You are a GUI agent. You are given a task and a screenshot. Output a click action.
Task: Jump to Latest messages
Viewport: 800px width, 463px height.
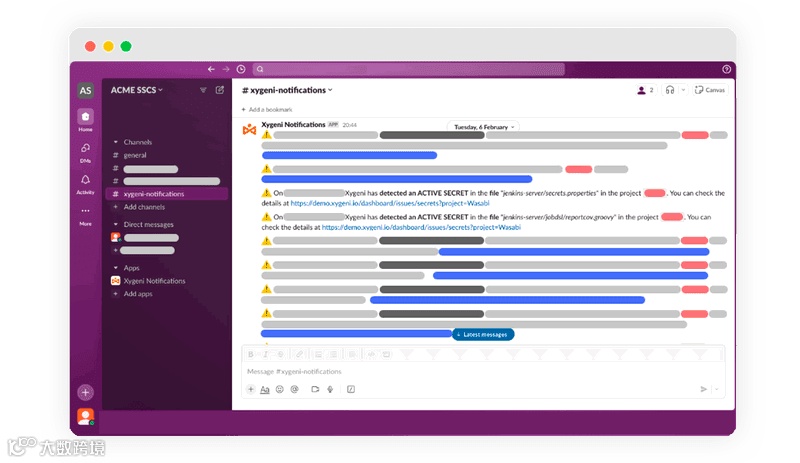coord(483,334)
